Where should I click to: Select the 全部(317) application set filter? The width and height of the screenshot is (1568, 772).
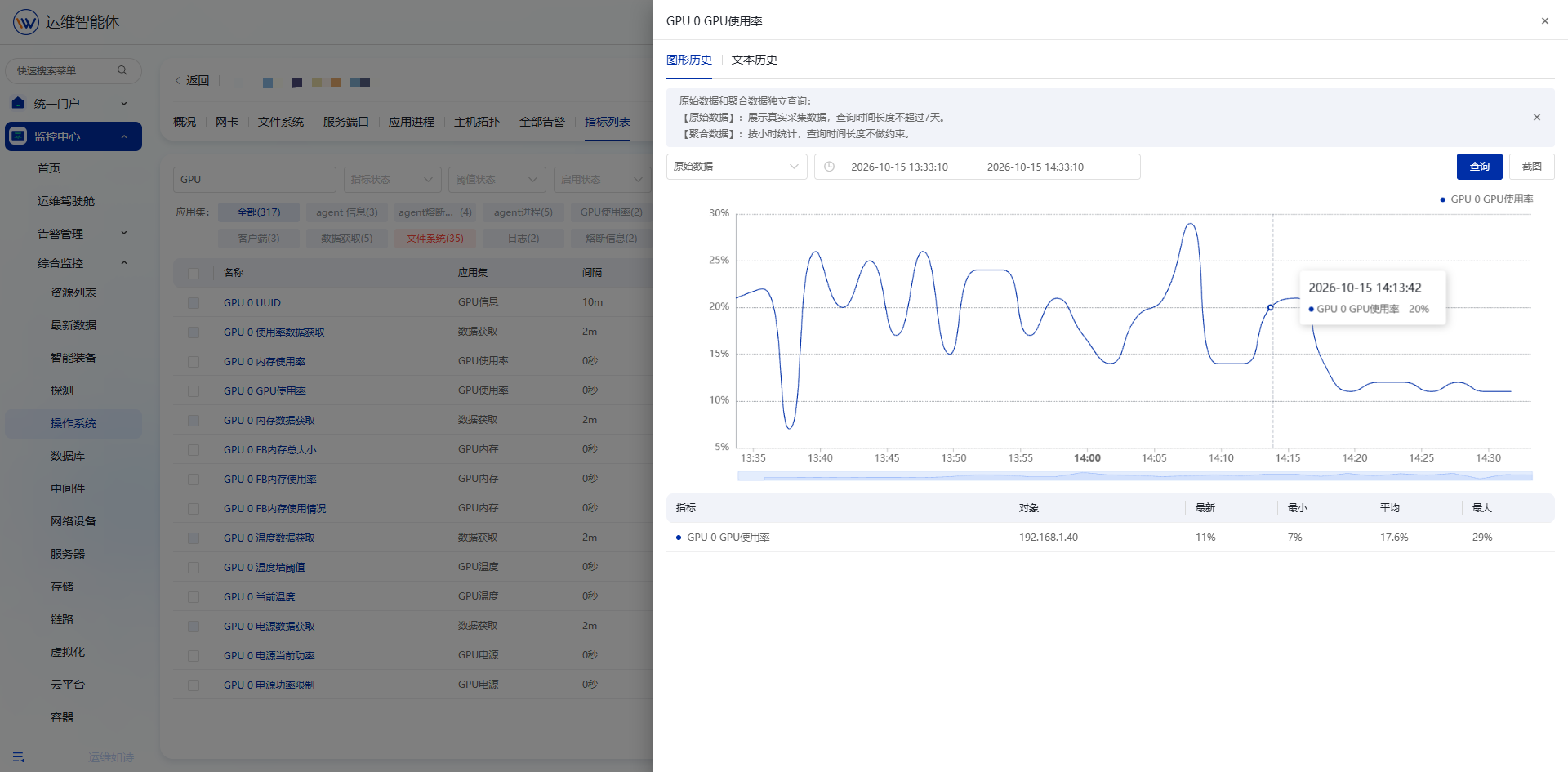(259, 212)
